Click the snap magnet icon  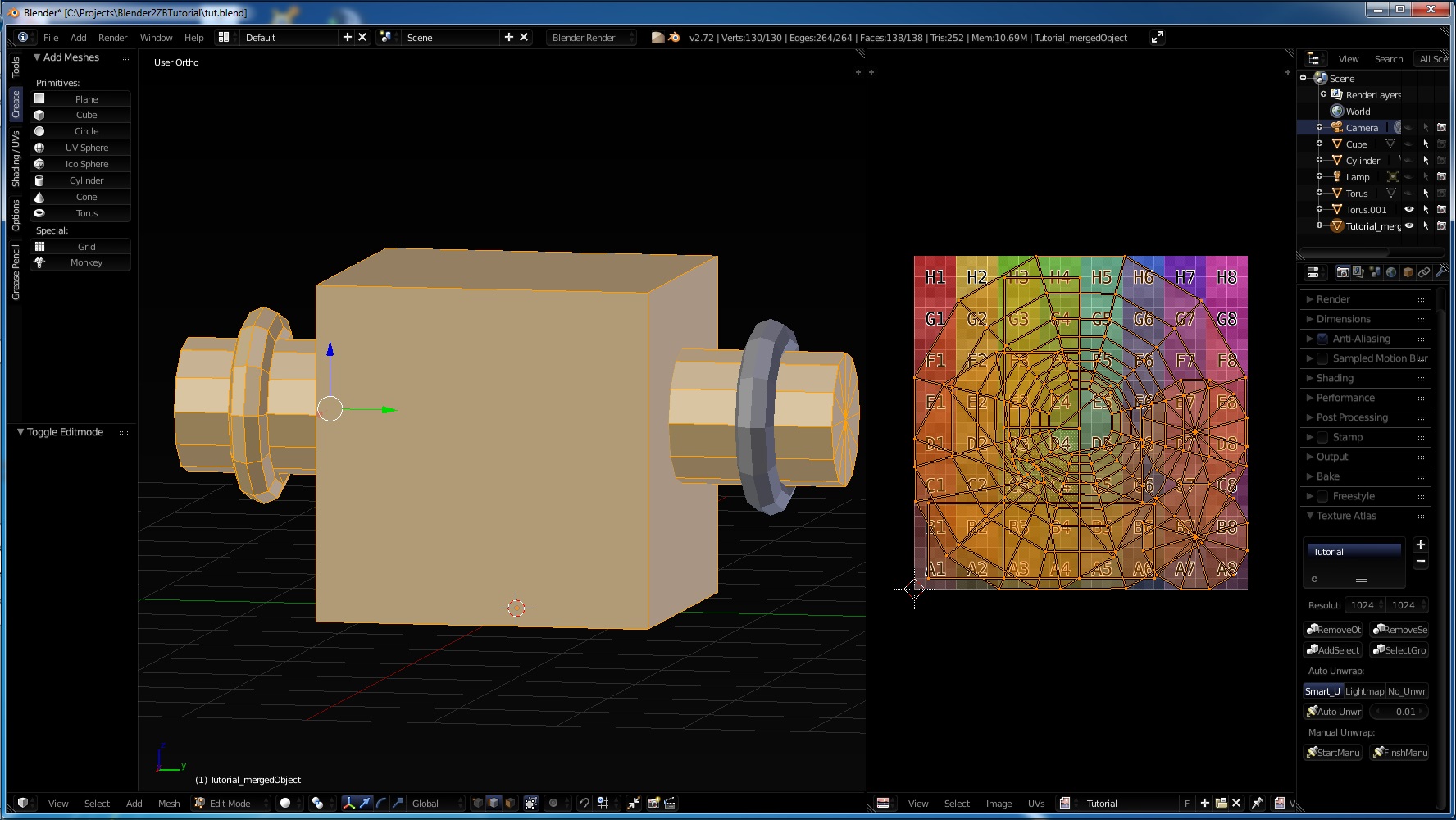tap(584, 804)
